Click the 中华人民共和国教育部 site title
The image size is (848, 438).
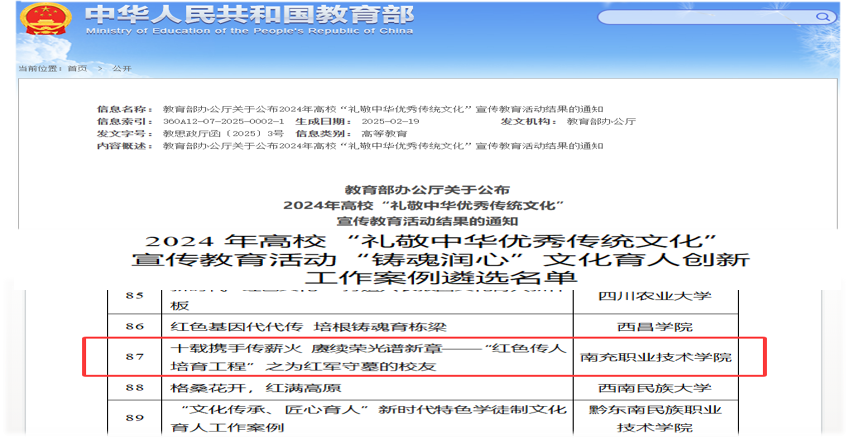[233, 13]
